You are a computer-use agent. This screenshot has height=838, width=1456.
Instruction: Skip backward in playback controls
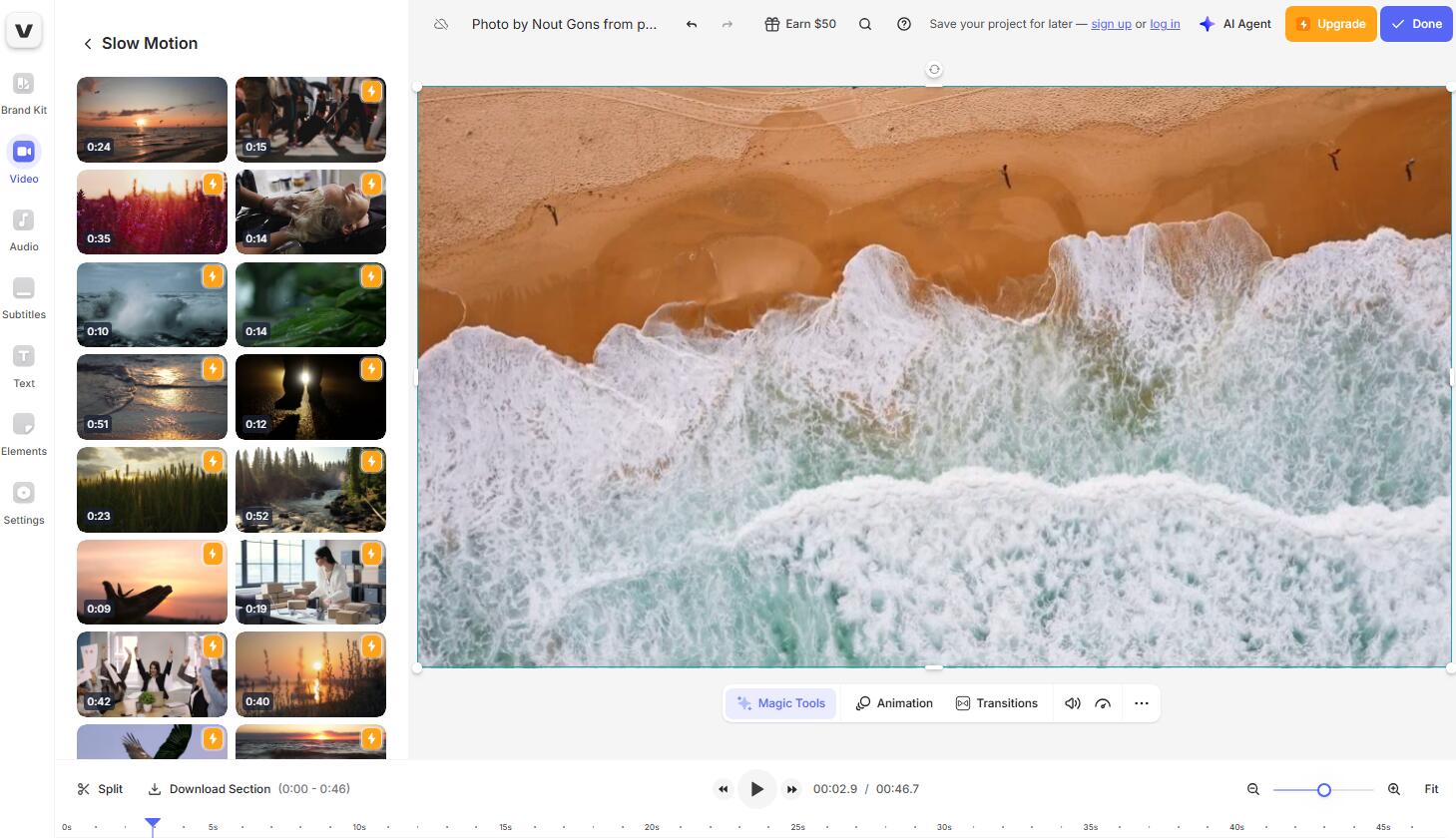coord(724,789)
